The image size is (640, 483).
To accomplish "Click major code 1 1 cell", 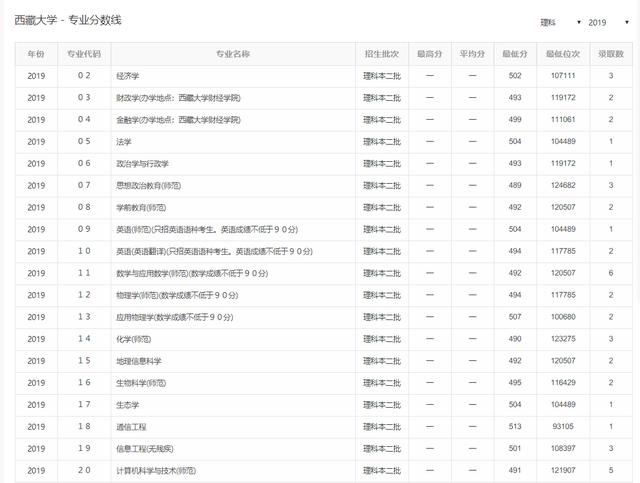I will [x=84, y=273].
